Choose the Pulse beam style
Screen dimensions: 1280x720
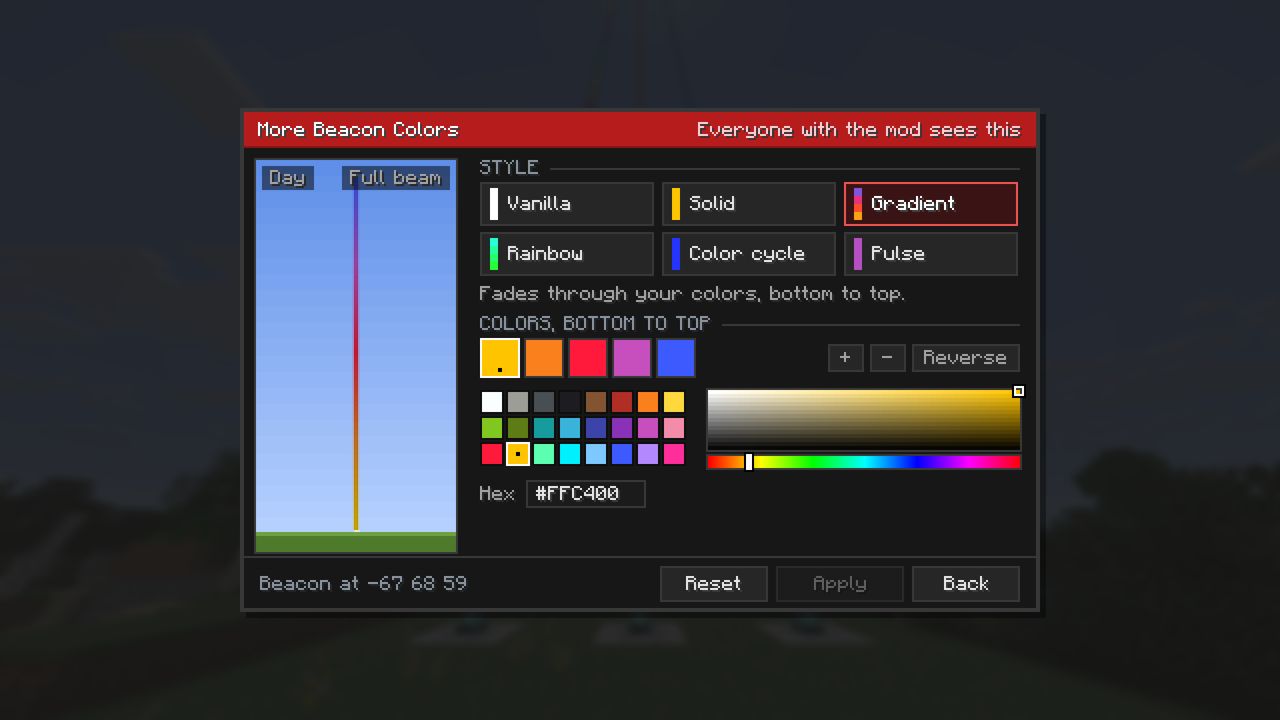[931, 254]
